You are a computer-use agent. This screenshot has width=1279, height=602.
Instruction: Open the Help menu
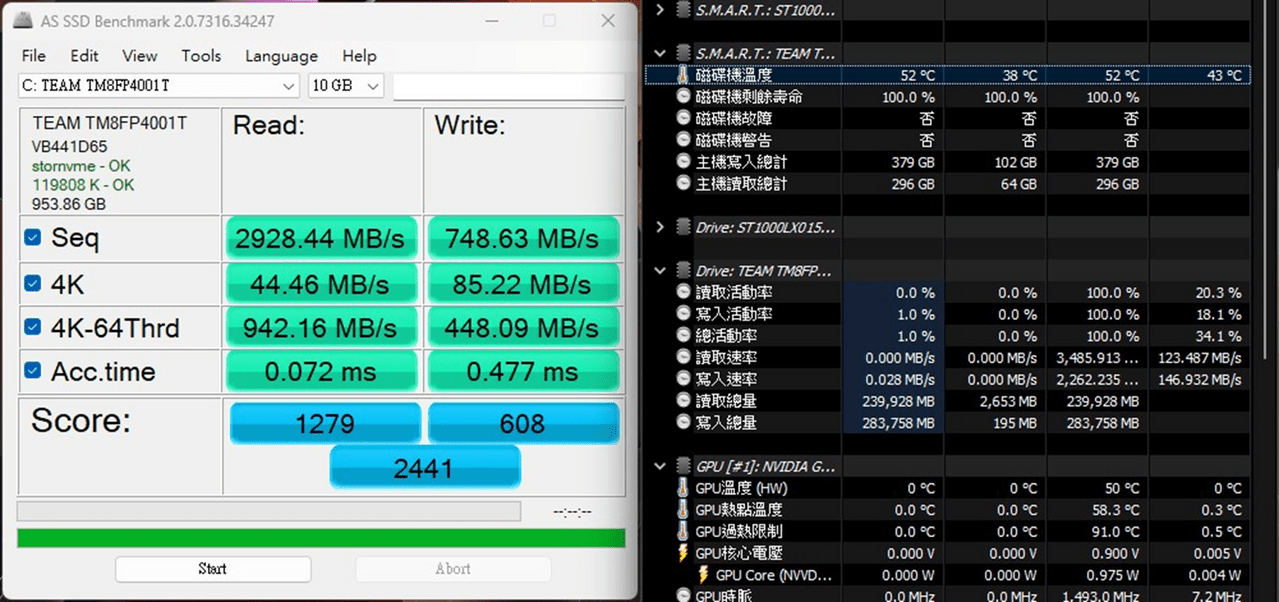coord(359,55)
